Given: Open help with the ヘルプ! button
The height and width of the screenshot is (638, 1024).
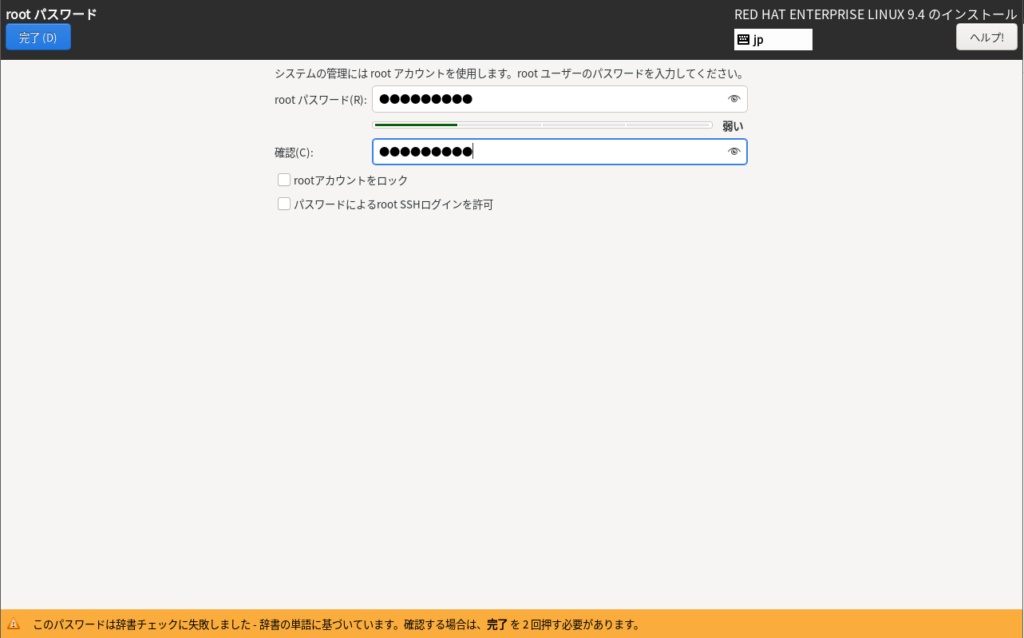Looking at the screenshot, I should click(986, 38).
